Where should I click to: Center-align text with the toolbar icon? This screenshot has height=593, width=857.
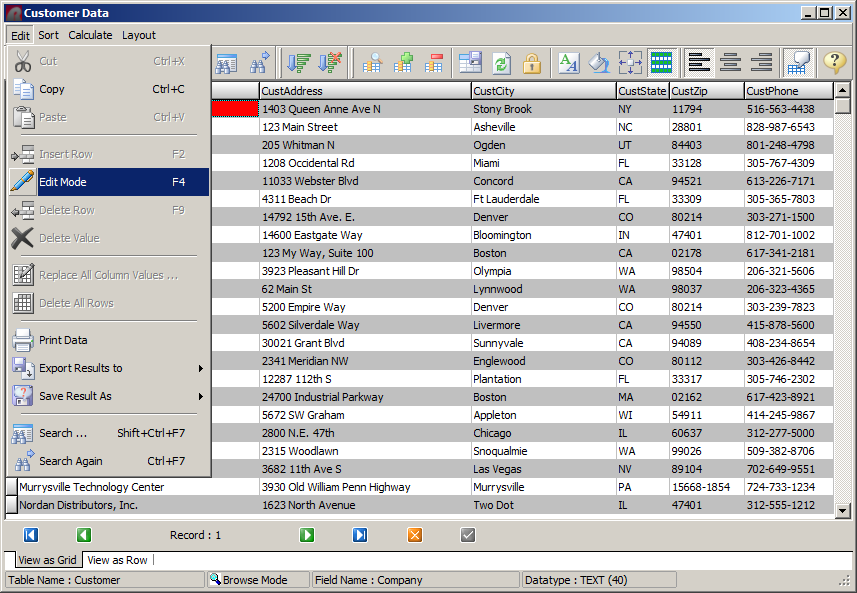(x=730, y=63)
